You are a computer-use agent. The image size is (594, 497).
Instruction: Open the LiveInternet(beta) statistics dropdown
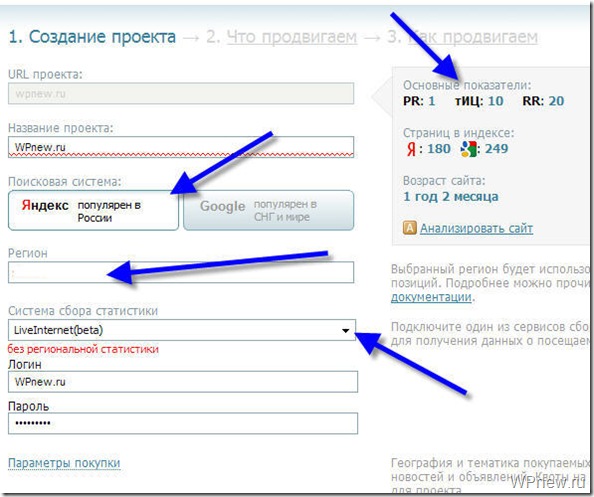[182, 330]
